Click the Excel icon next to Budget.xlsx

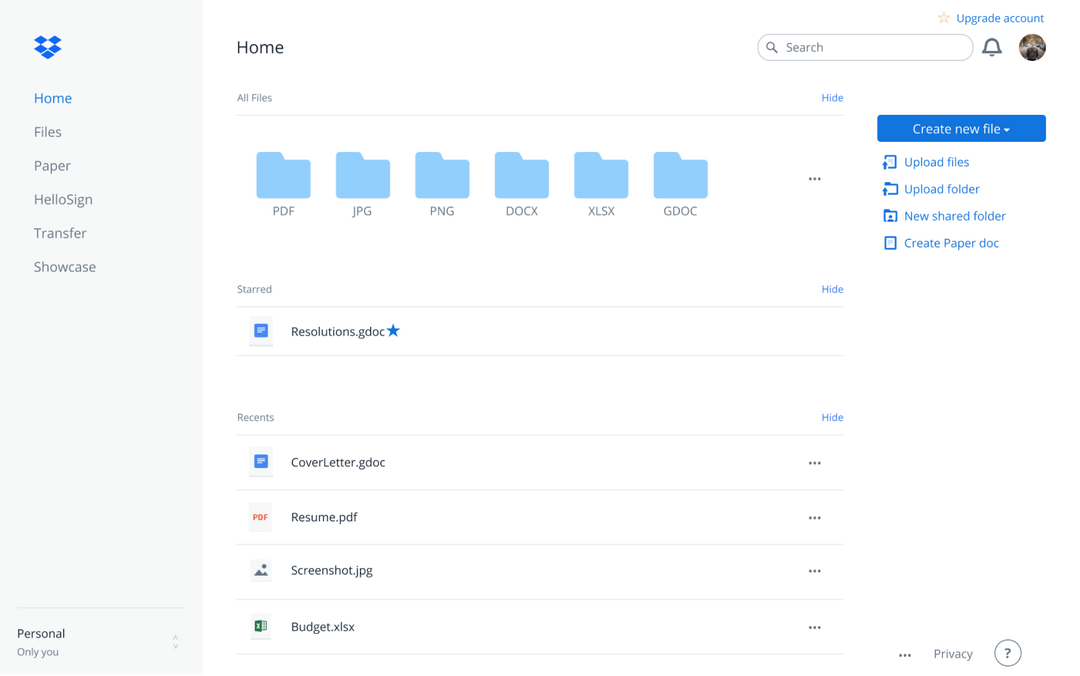260,626
